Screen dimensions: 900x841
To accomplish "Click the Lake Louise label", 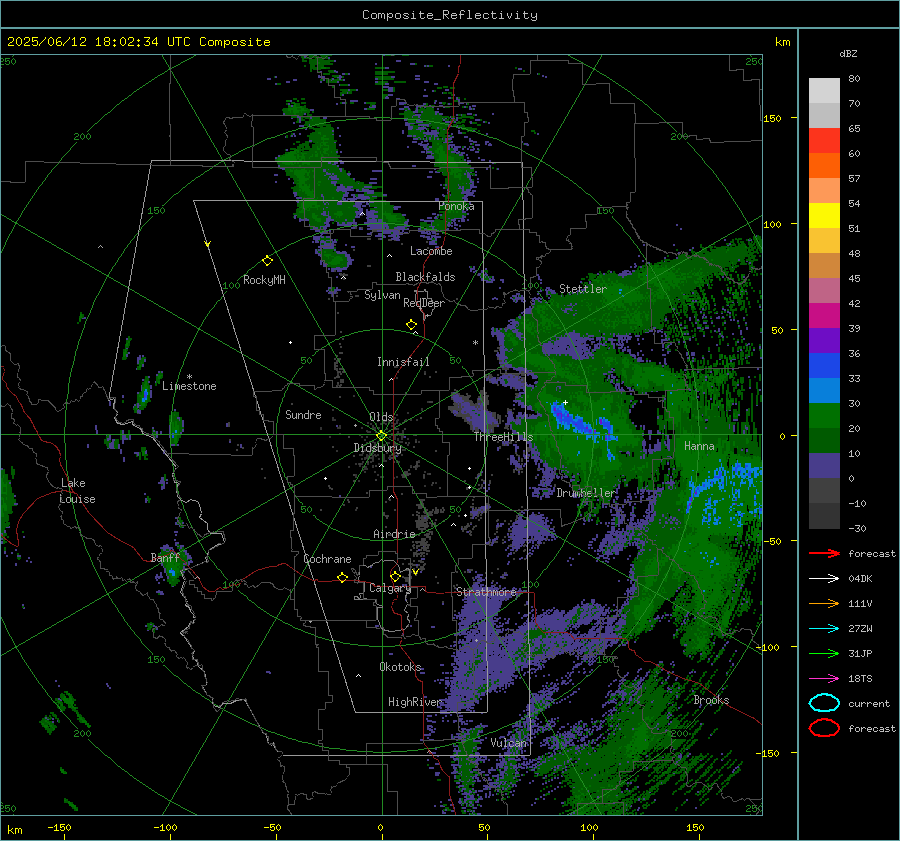I will point(77,491).
